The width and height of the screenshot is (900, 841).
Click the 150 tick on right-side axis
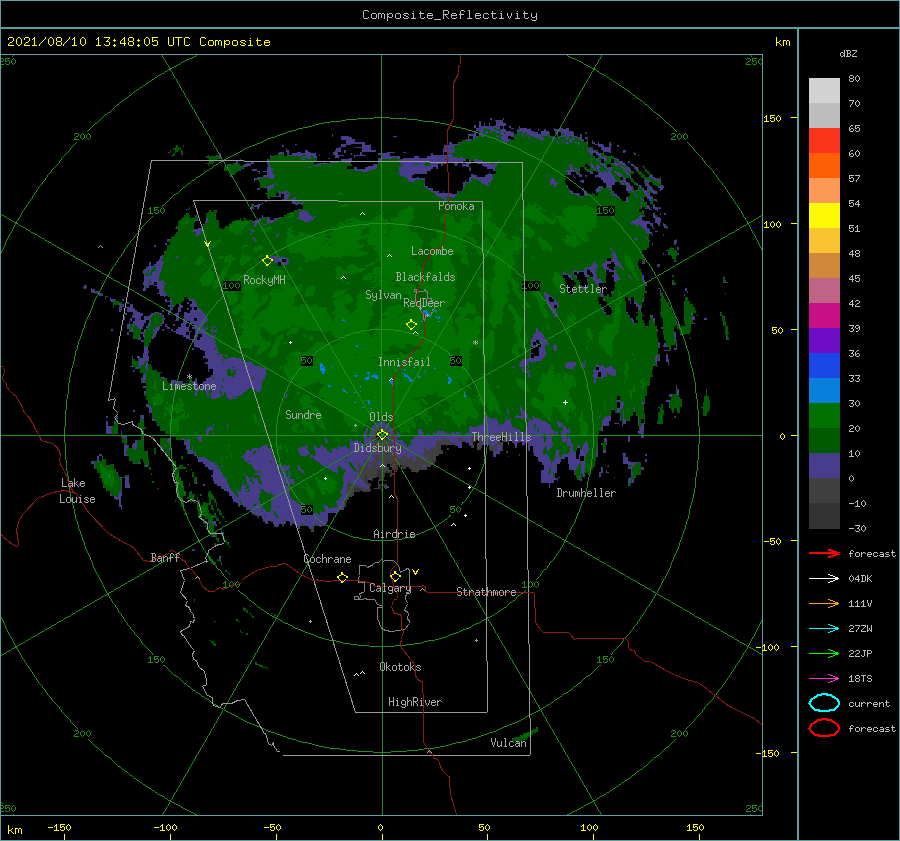click(772, 118)
